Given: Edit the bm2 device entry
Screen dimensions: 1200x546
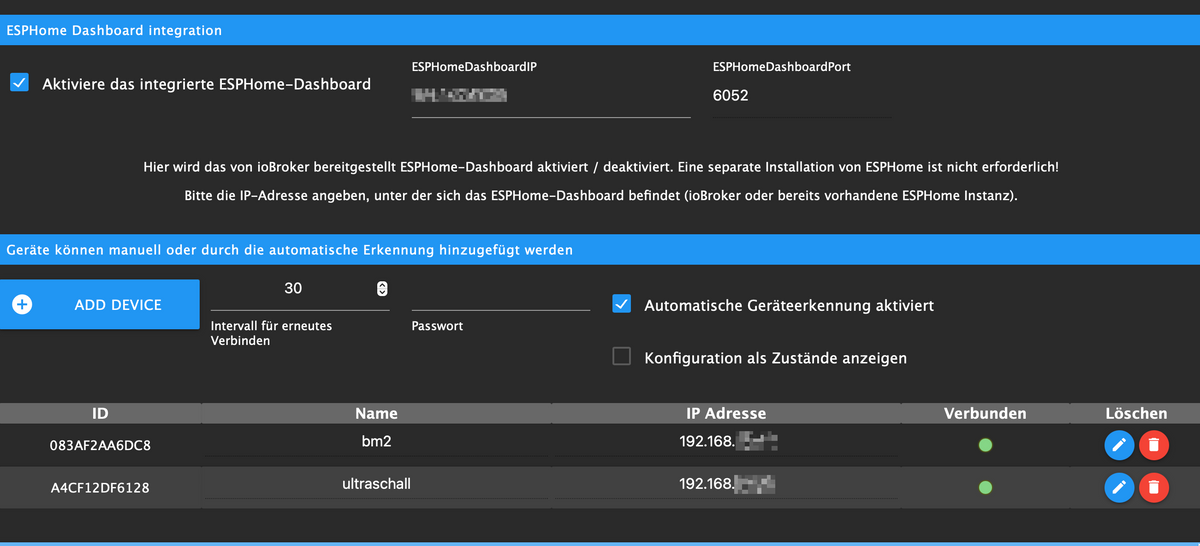Looking at the screenshot, I should click(x=1119, y=444).
